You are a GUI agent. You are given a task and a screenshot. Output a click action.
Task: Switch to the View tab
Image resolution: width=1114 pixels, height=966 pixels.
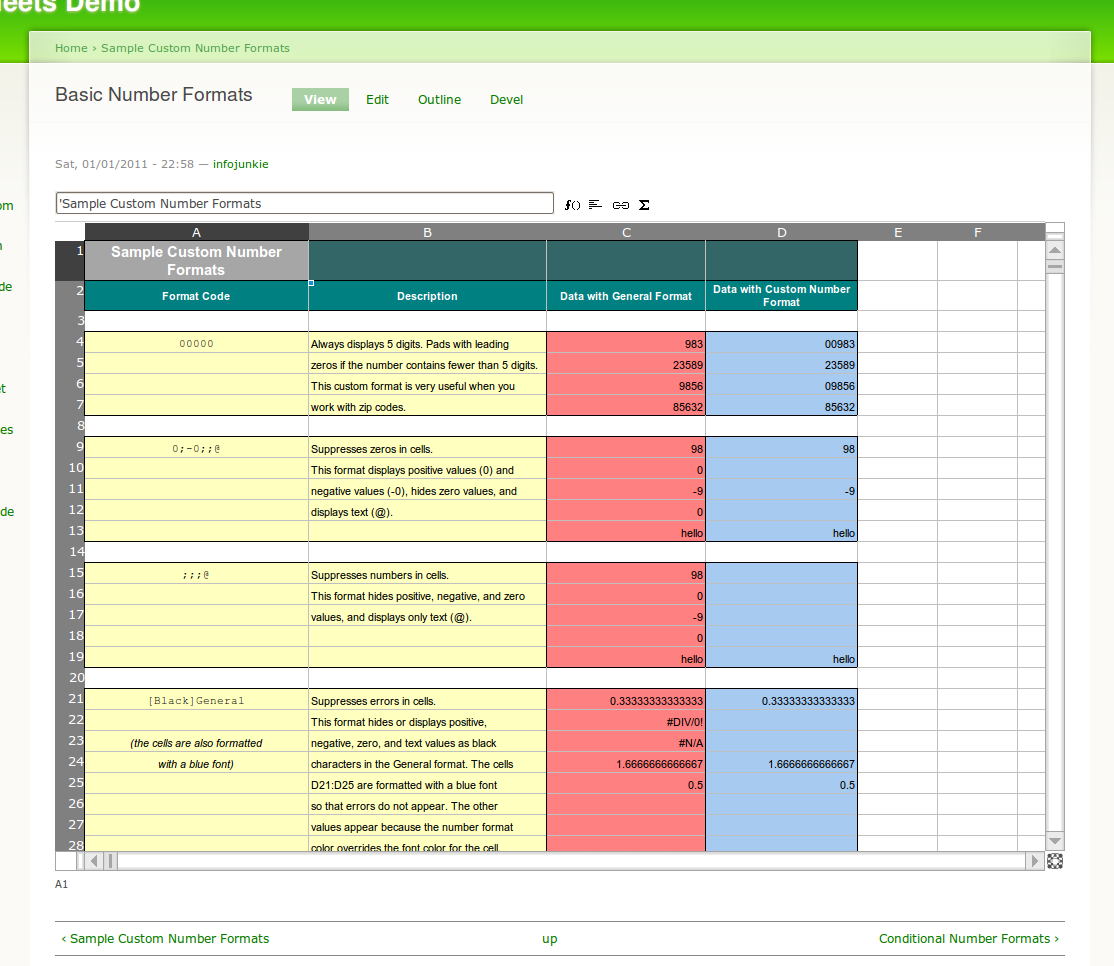[x=320, y=99]
